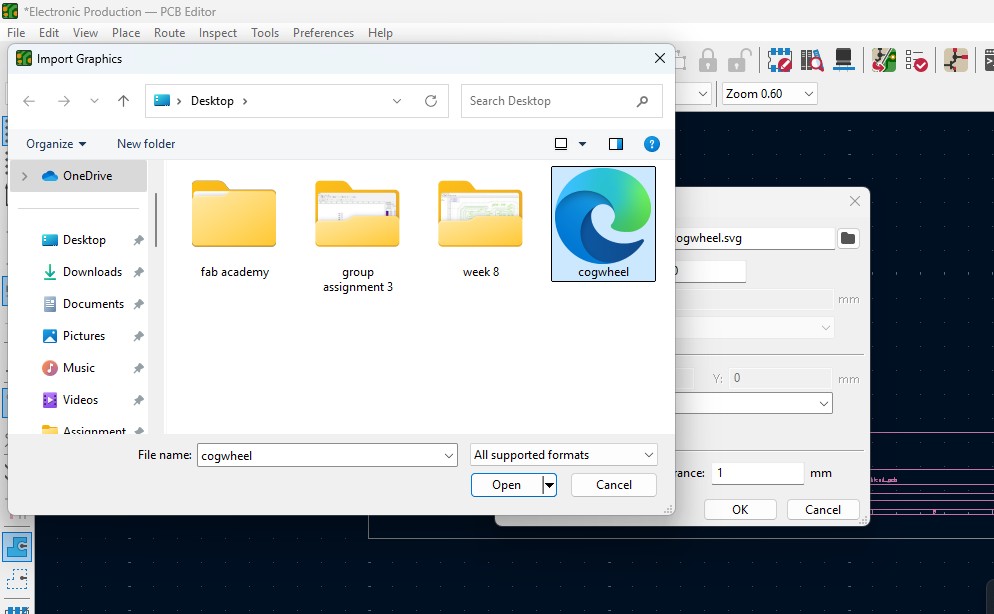
Task: Open the Preferences menu
Action: point(323,33)
